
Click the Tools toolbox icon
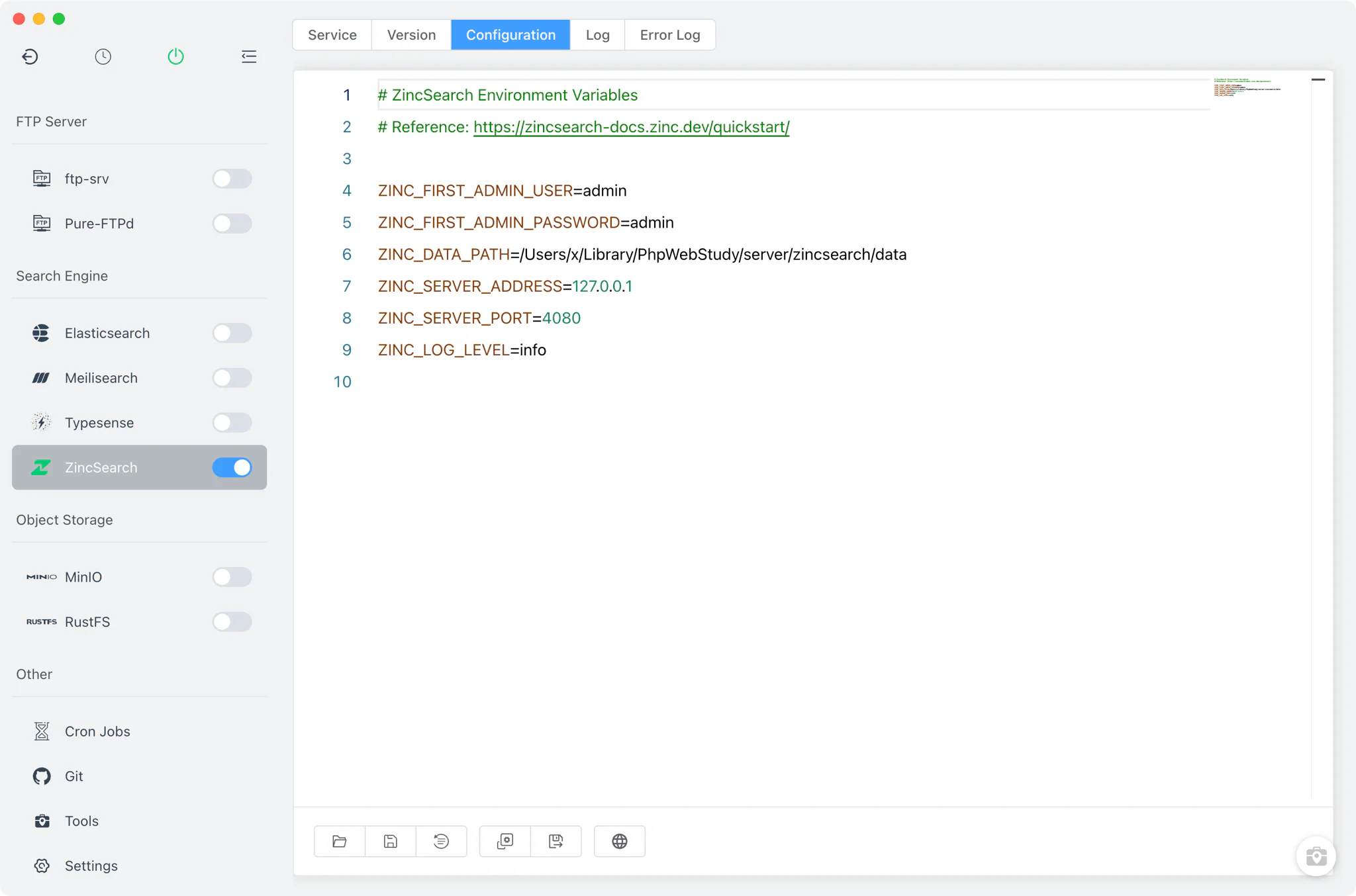42,821
